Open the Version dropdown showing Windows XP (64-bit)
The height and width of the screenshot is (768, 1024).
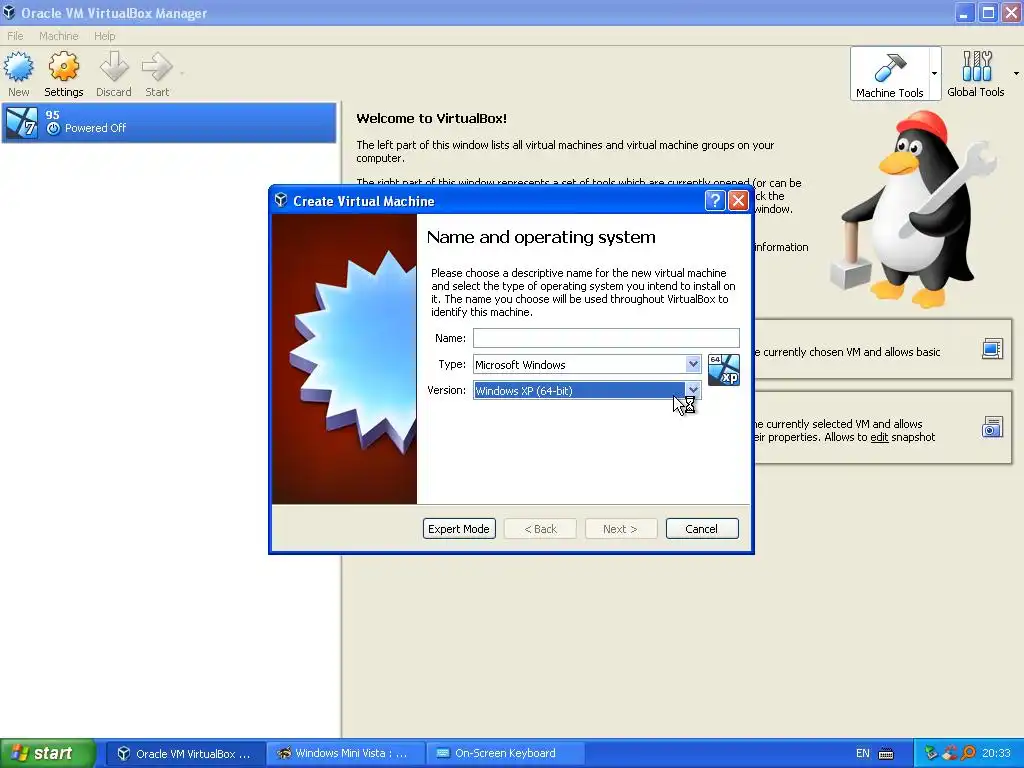coord(587,391)
